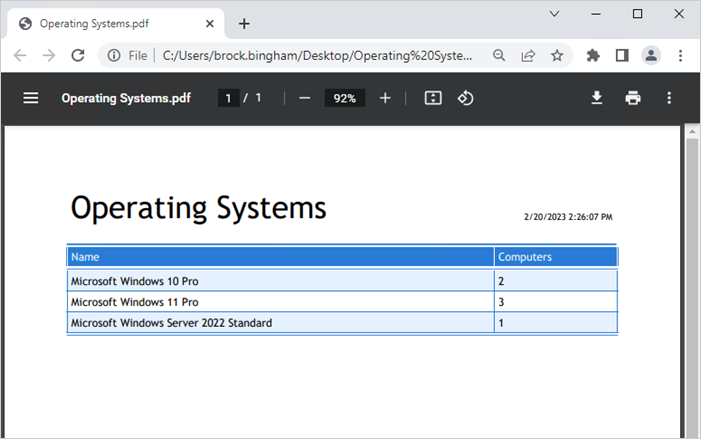The height and width of the screenshot is (439, 701).
Task: View site information icon in address bar
Action: pos(114,55)
